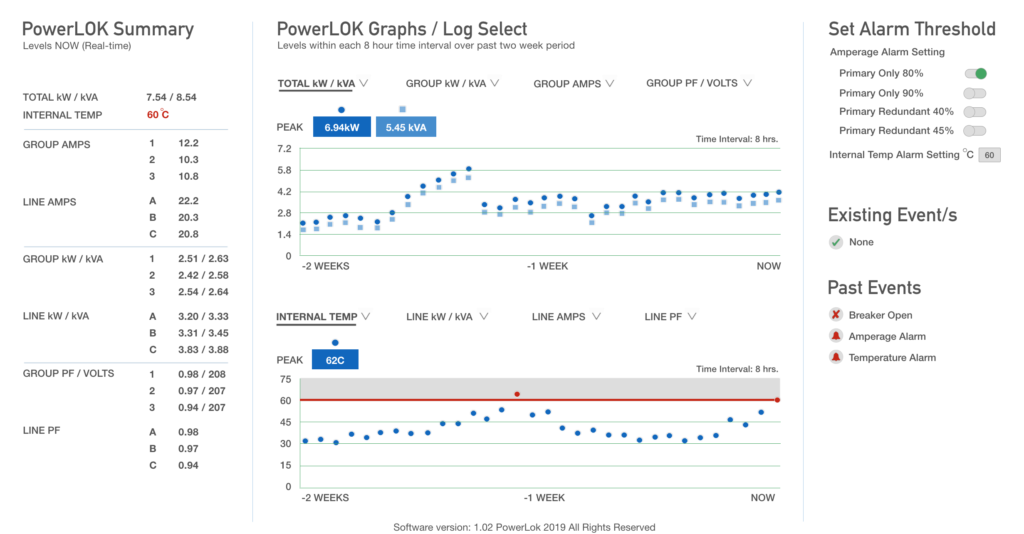Viewport: 1024px width, 534px height.
Task: Switch to the LINE kW / kVA tab
Action: [x=439, y=317]
